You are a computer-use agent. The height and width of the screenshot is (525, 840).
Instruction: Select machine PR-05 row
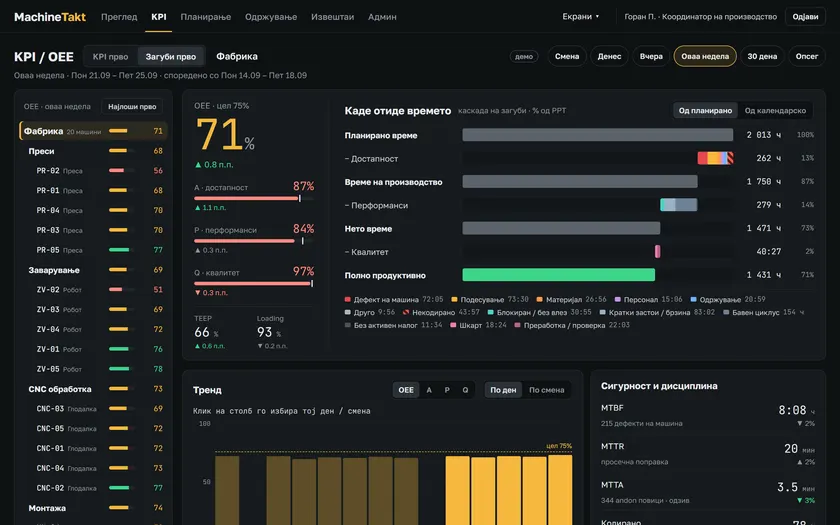(93, 250)
